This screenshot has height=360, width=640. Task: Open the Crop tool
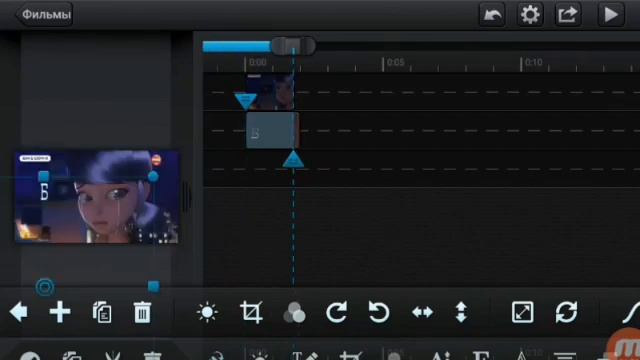tap(251, 312)
